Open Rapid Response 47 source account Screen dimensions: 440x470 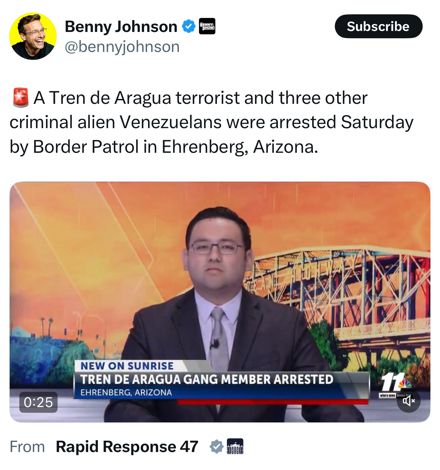click(x=127, y=447)
